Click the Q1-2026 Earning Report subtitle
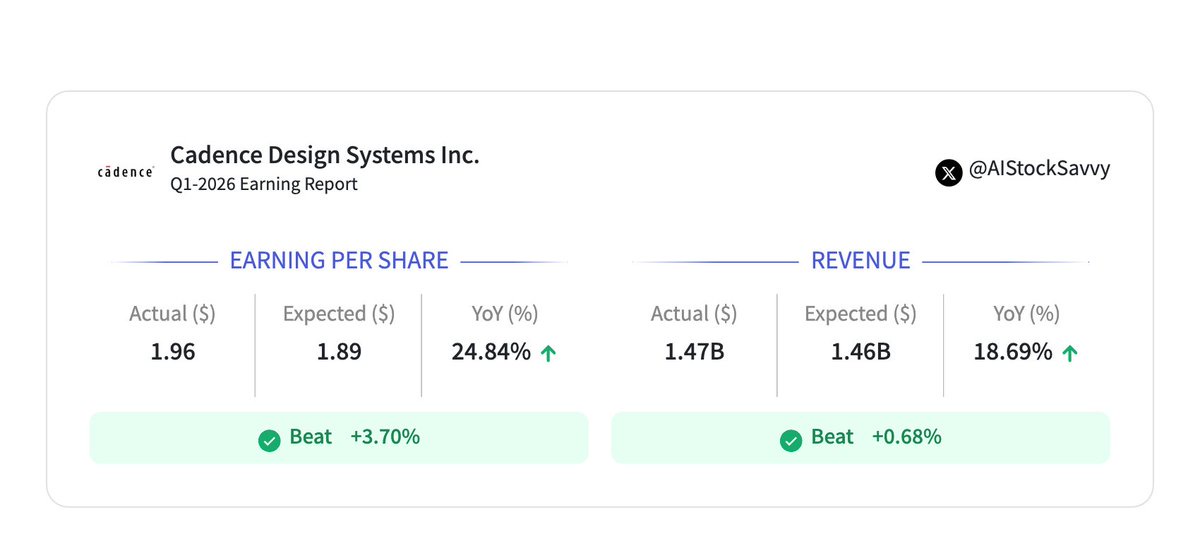 point(264,184)
